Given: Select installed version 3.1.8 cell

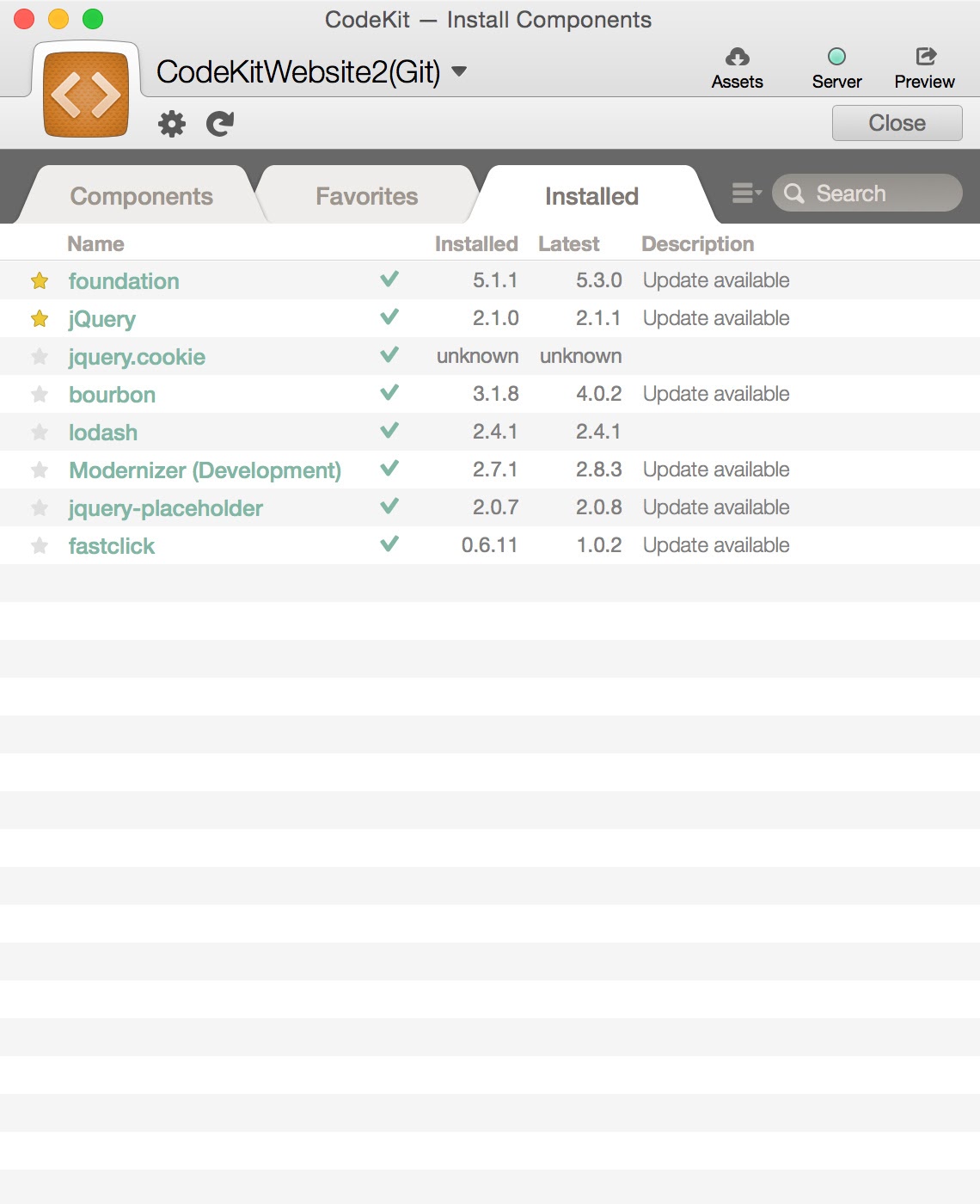Looking at the screenshot, I should [x=495, y=394].
